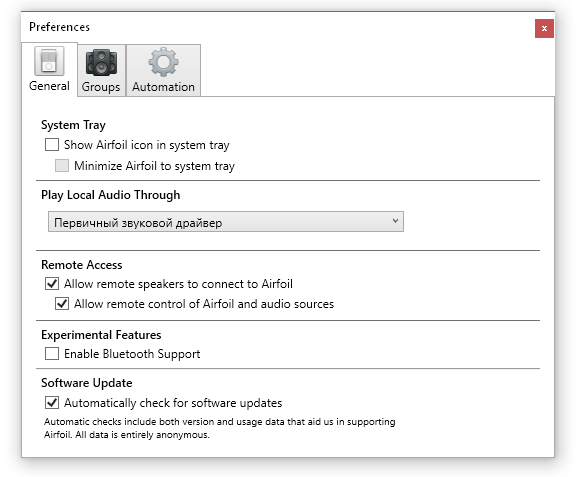Open the Automation tab label
582x477 pixels.
(163, 87)
